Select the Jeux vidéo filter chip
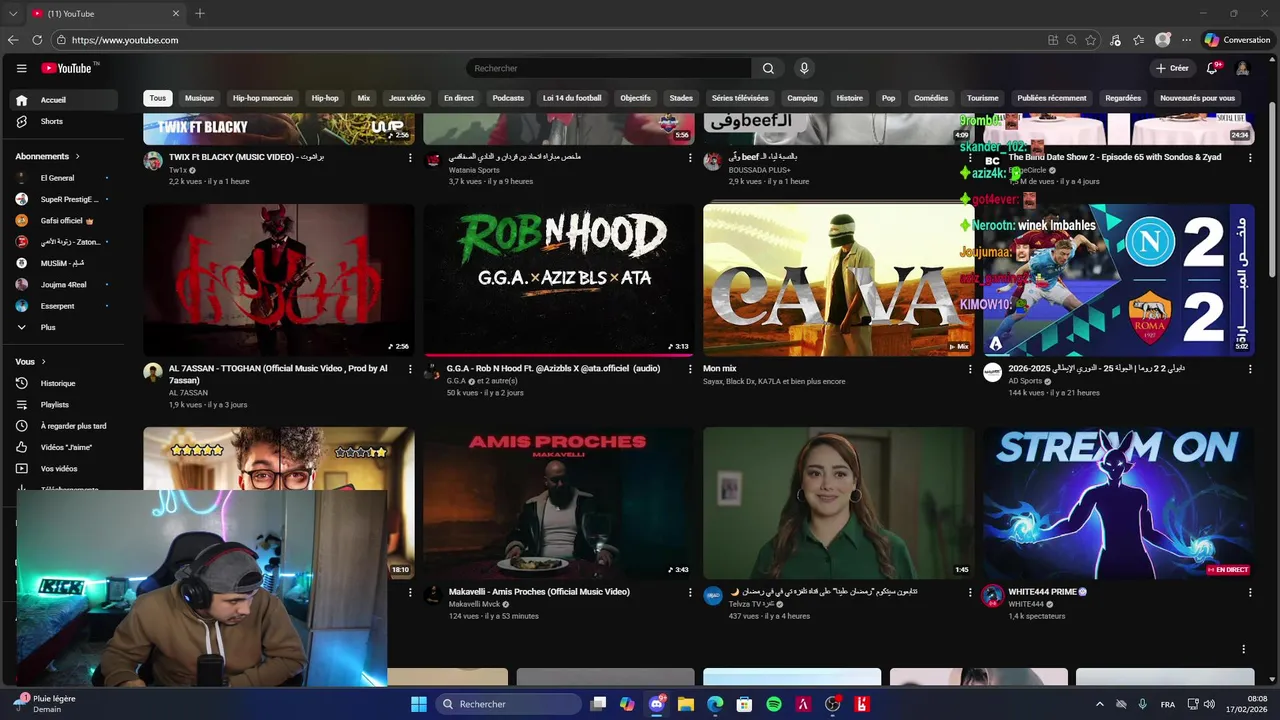This screenshot has height=720, width=1280. 407,98
